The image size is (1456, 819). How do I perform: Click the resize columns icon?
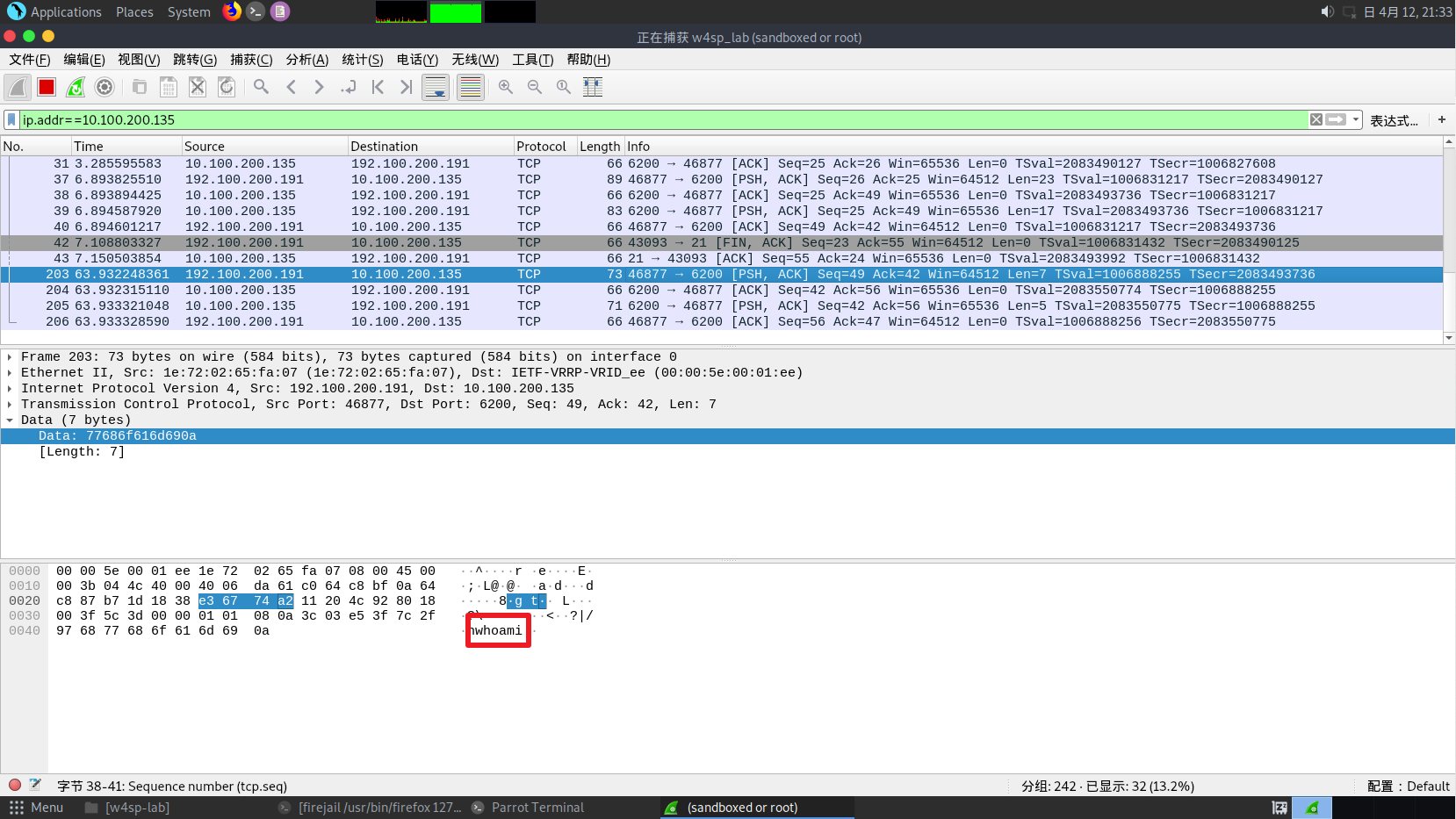click(593, 87)
